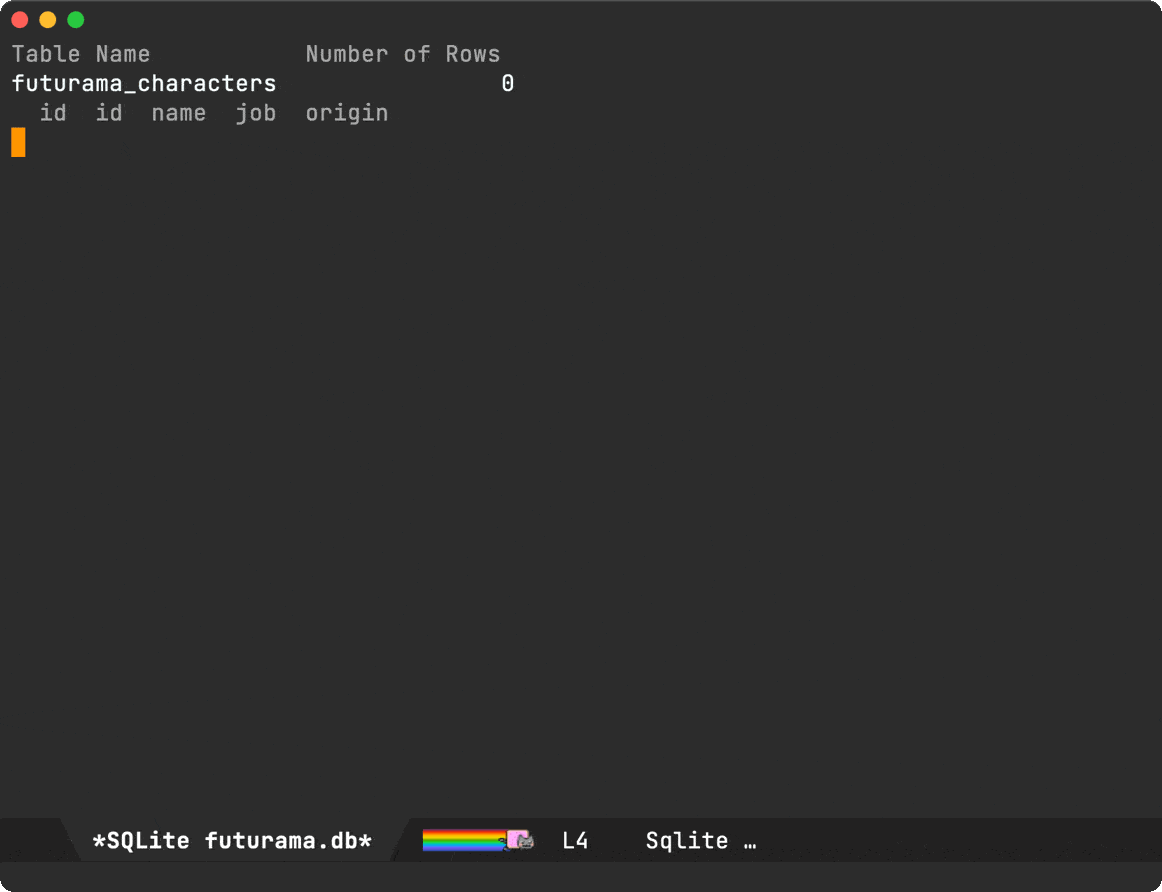The height and width of the screenshot is (892, 1162).
Task: Click the second 'id' column entry
Action: point(109,113)
